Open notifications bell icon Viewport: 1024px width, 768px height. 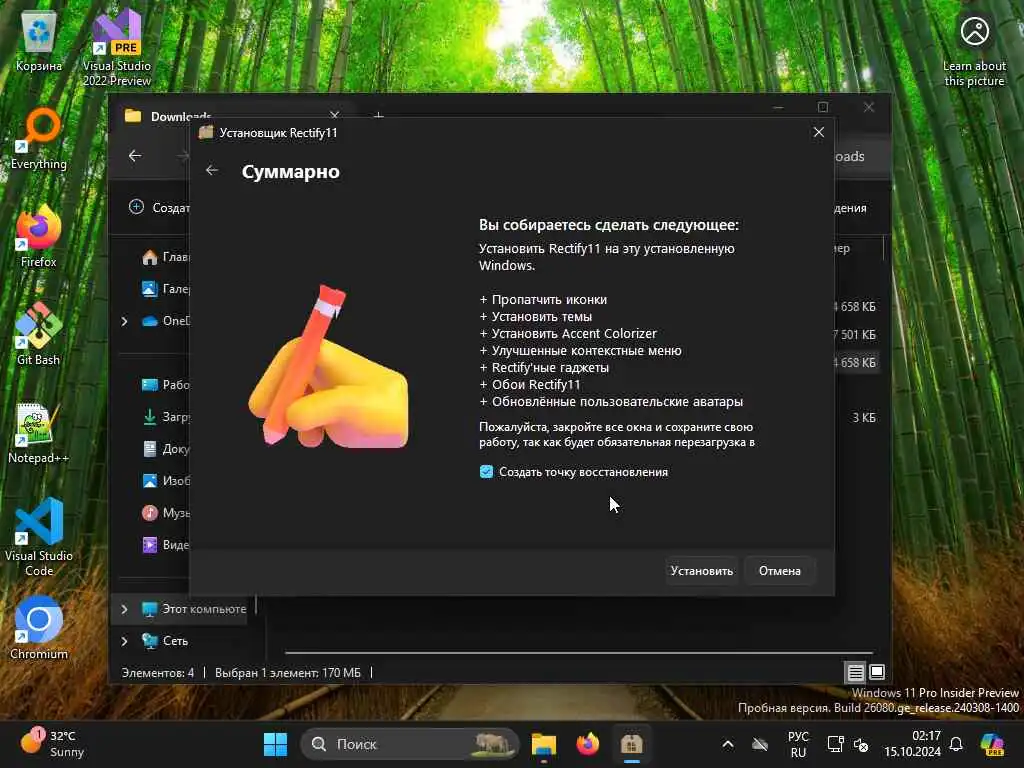(x=955, y=744)
